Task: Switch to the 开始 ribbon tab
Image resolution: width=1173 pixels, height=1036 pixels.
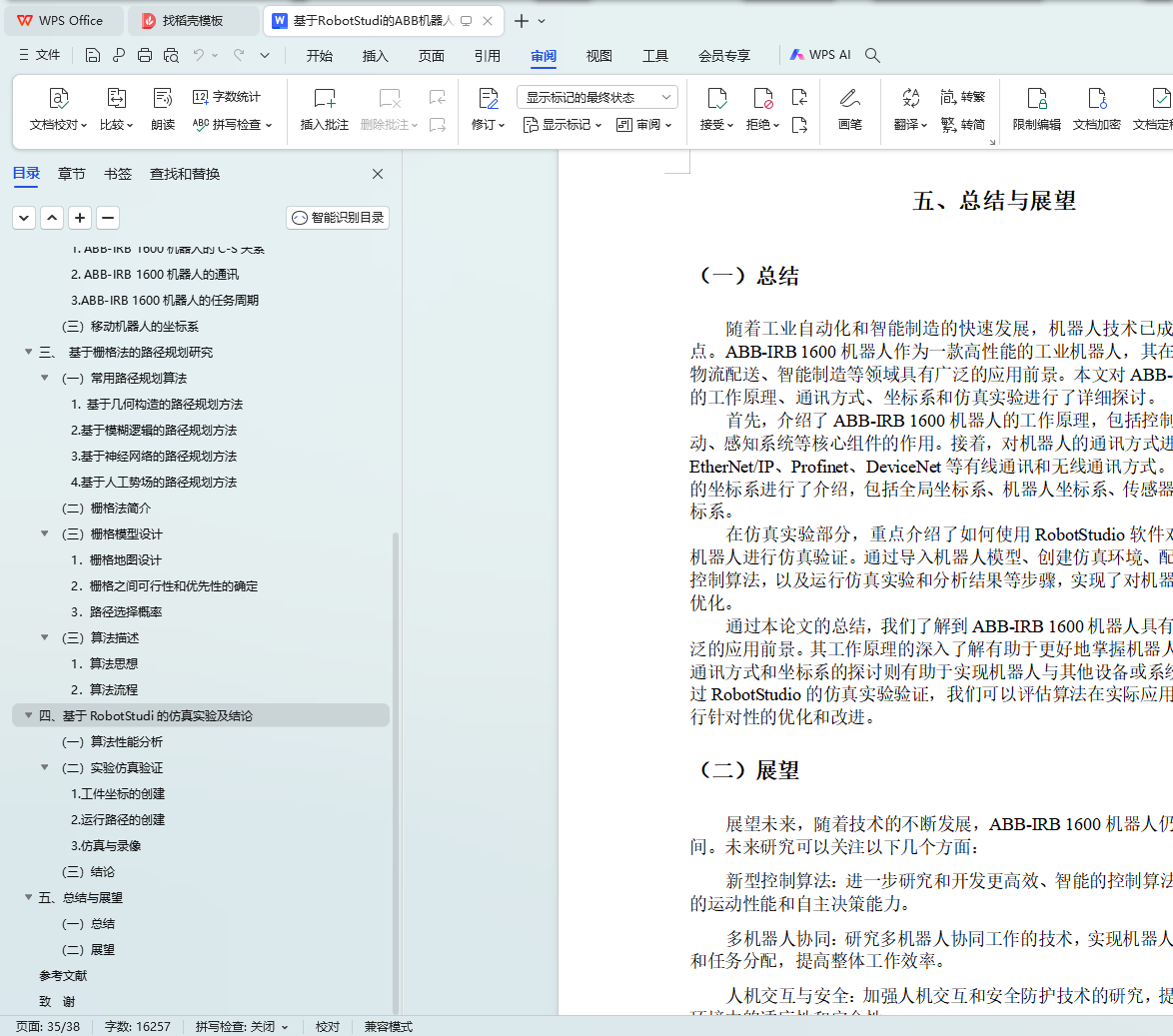Action: pyautogui.click(x=320, y=55)
